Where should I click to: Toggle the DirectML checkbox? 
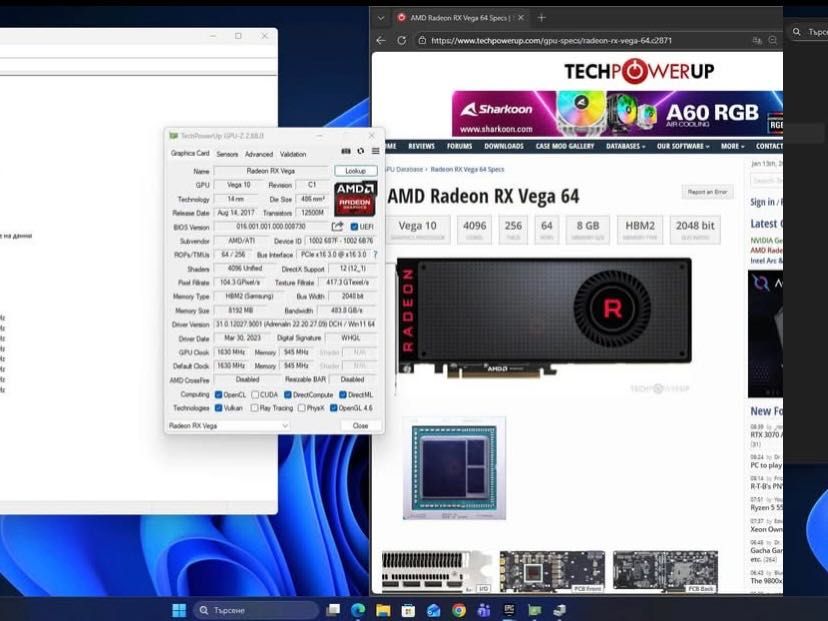click(x=343, y=394)
